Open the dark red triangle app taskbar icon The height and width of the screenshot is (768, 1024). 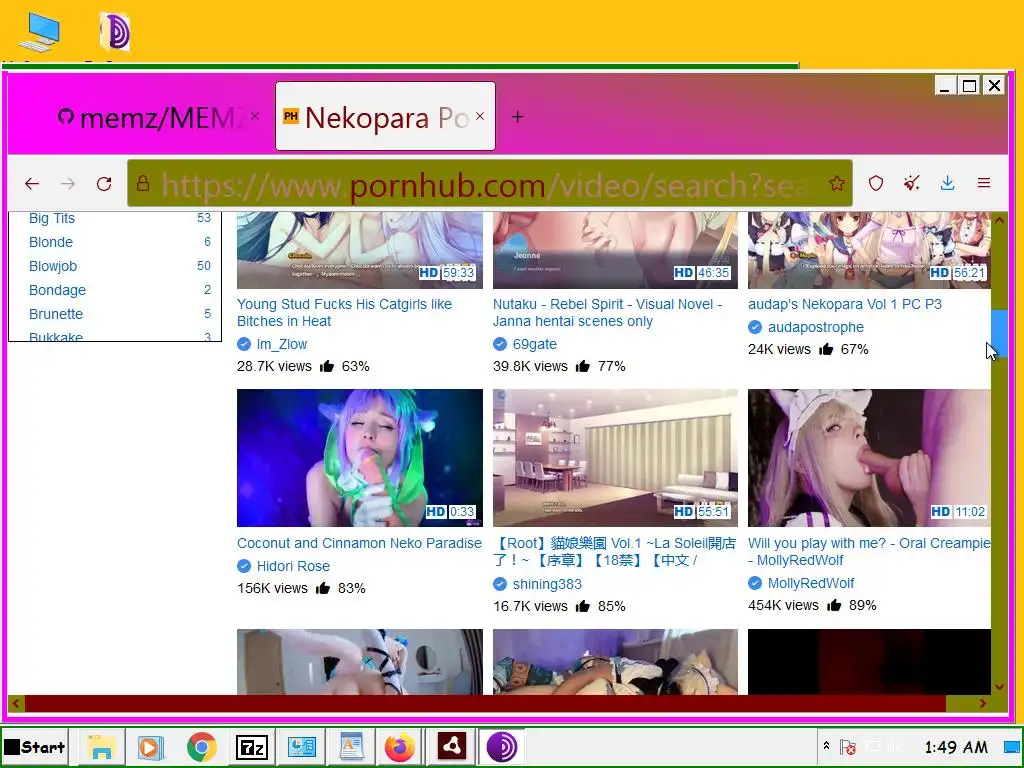click(x=451, y=746)
